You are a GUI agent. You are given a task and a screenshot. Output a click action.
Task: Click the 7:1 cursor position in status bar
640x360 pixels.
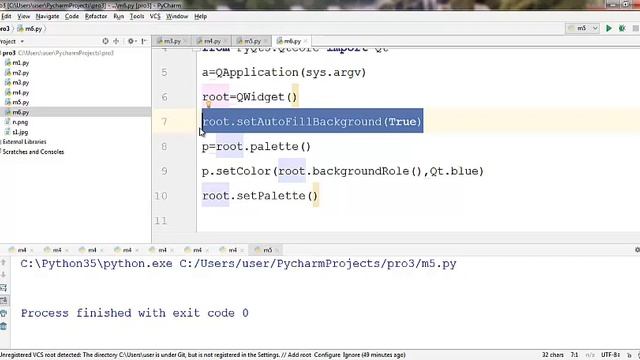(574, 355)
